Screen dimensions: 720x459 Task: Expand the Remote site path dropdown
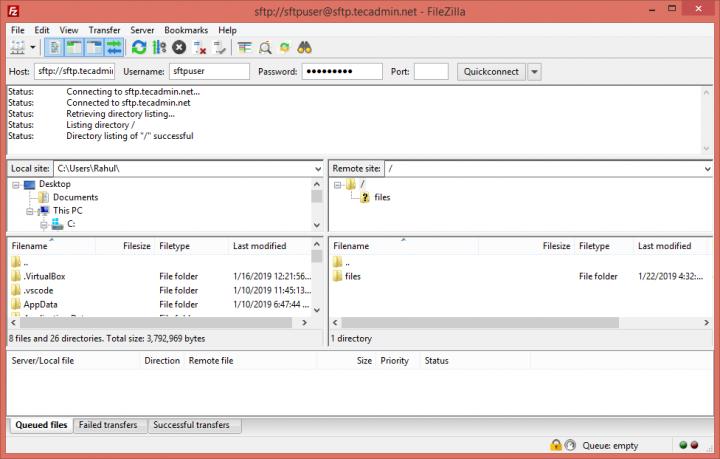point(707,169)
